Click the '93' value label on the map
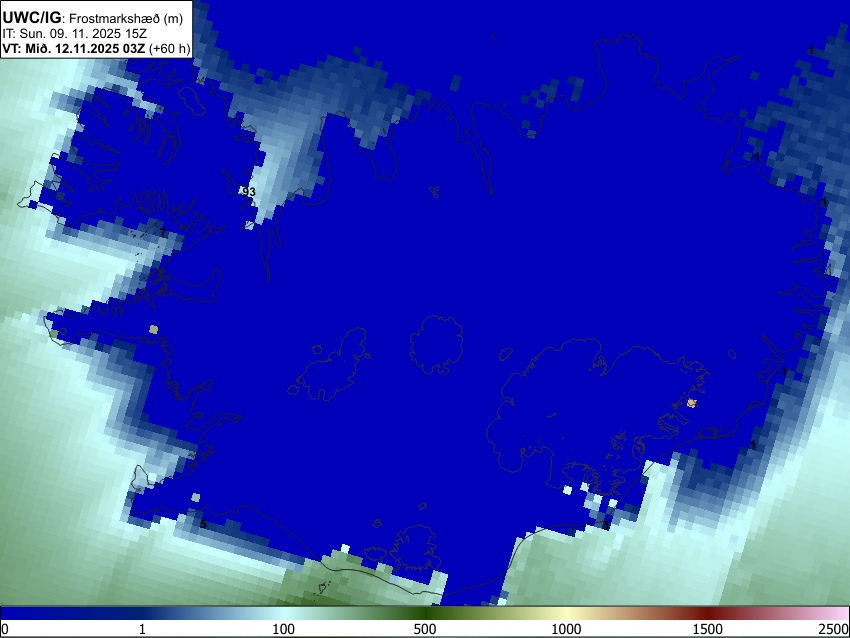The height and width of the screenshot is (638, 850). coord(249,192)
